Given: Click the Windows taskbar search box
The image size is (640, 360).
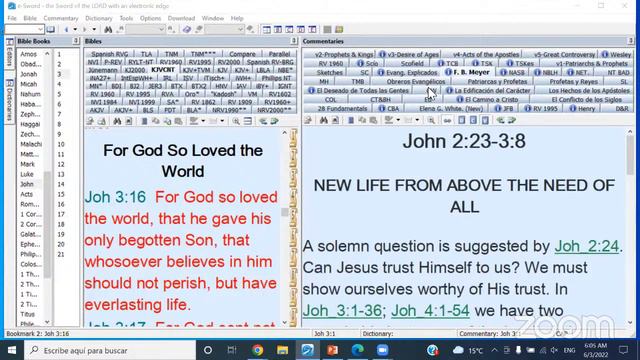Looking at the screenshot, I should coord(110,350).
